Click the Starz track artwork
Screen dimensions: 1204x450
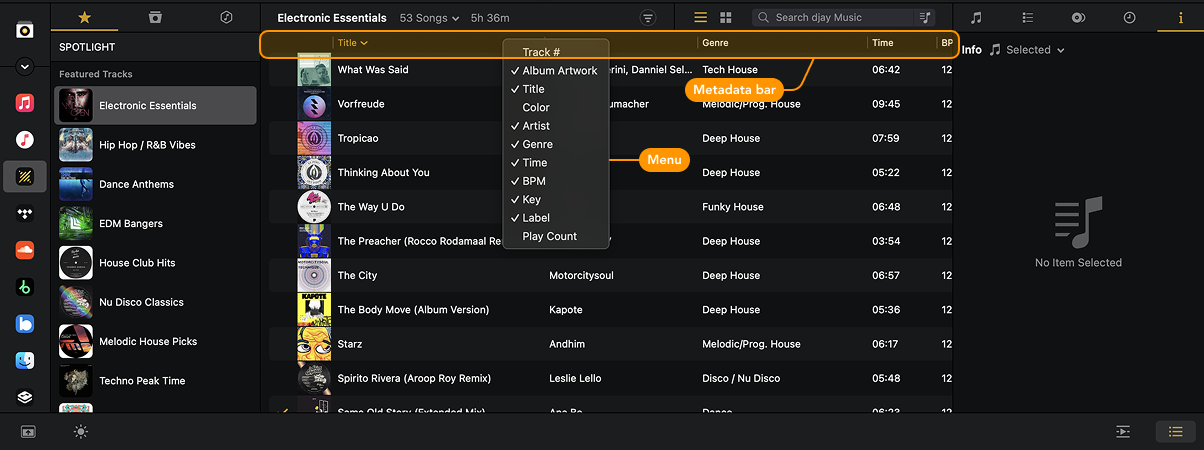click(314, 344)
